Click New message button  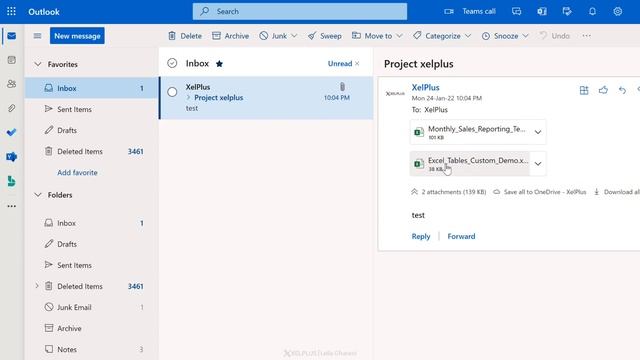pyautogui.click(x=77, y=36)
